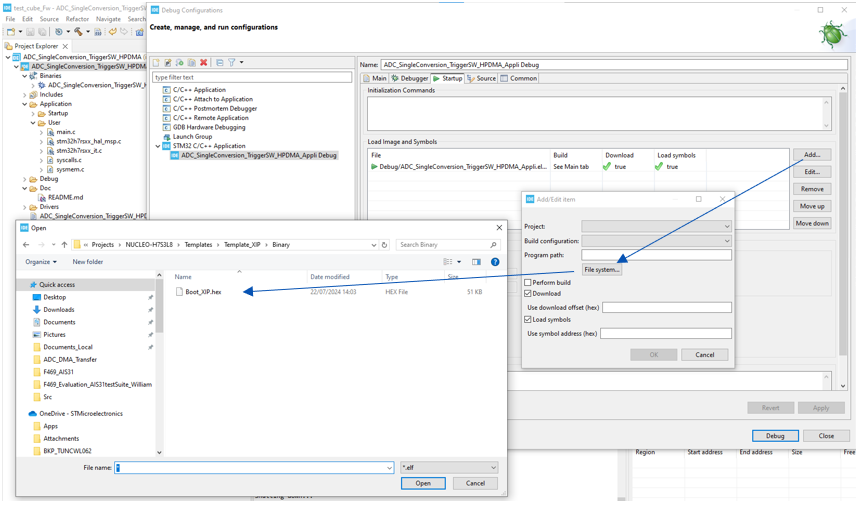
Task: Open Build configuration dropdown
Action: (x=727, y=241)
